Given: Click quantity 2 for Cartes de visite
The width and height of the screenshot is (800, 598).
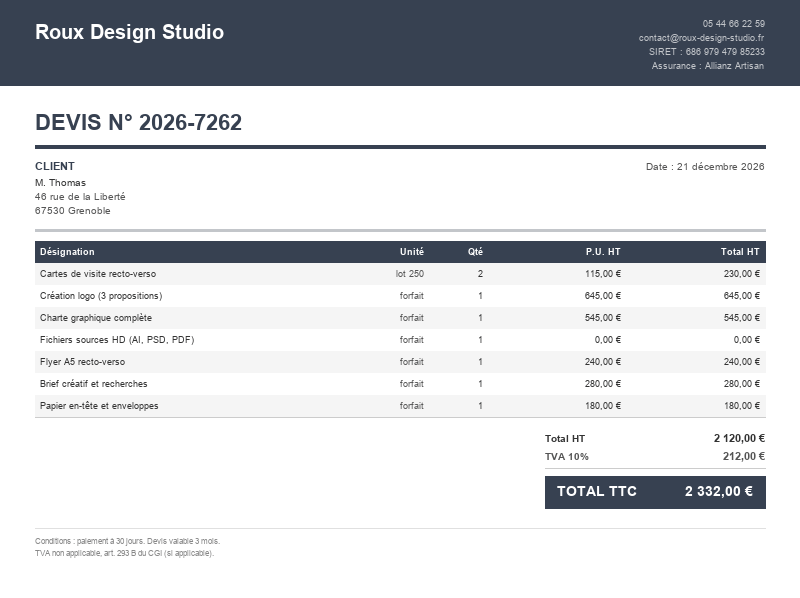Looking at the screenshot, I should tap(480, 274).
